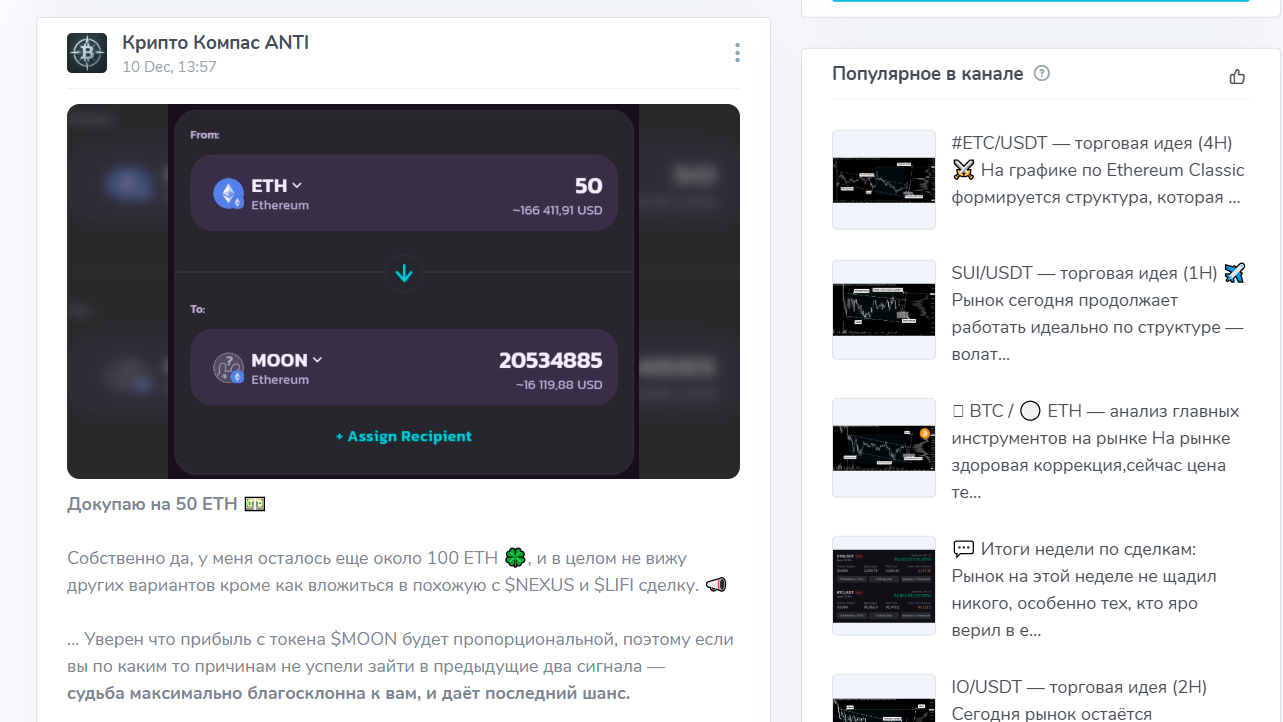Open the IO/USDT trading idea post
This screenshot has height=722, width=1283.
click(x=1078, y=688)
